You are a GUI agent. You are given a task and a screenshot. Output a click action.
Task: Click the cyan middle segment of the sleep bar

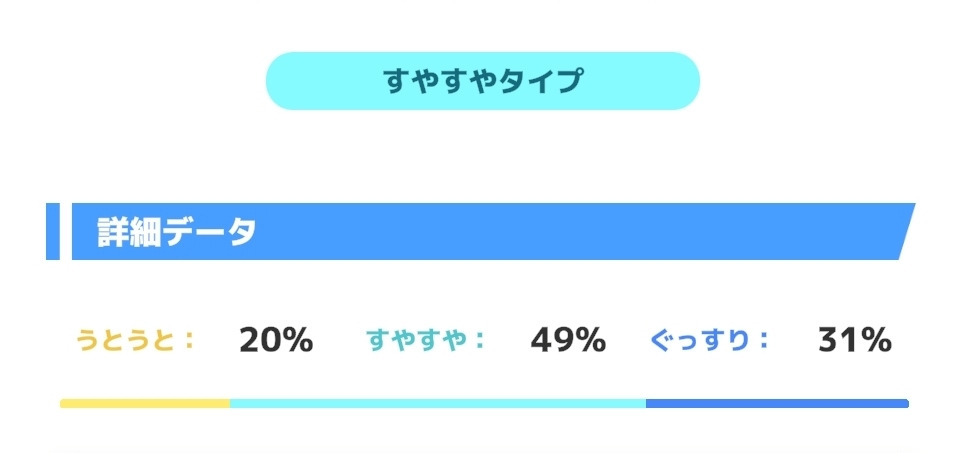point(438,404)
